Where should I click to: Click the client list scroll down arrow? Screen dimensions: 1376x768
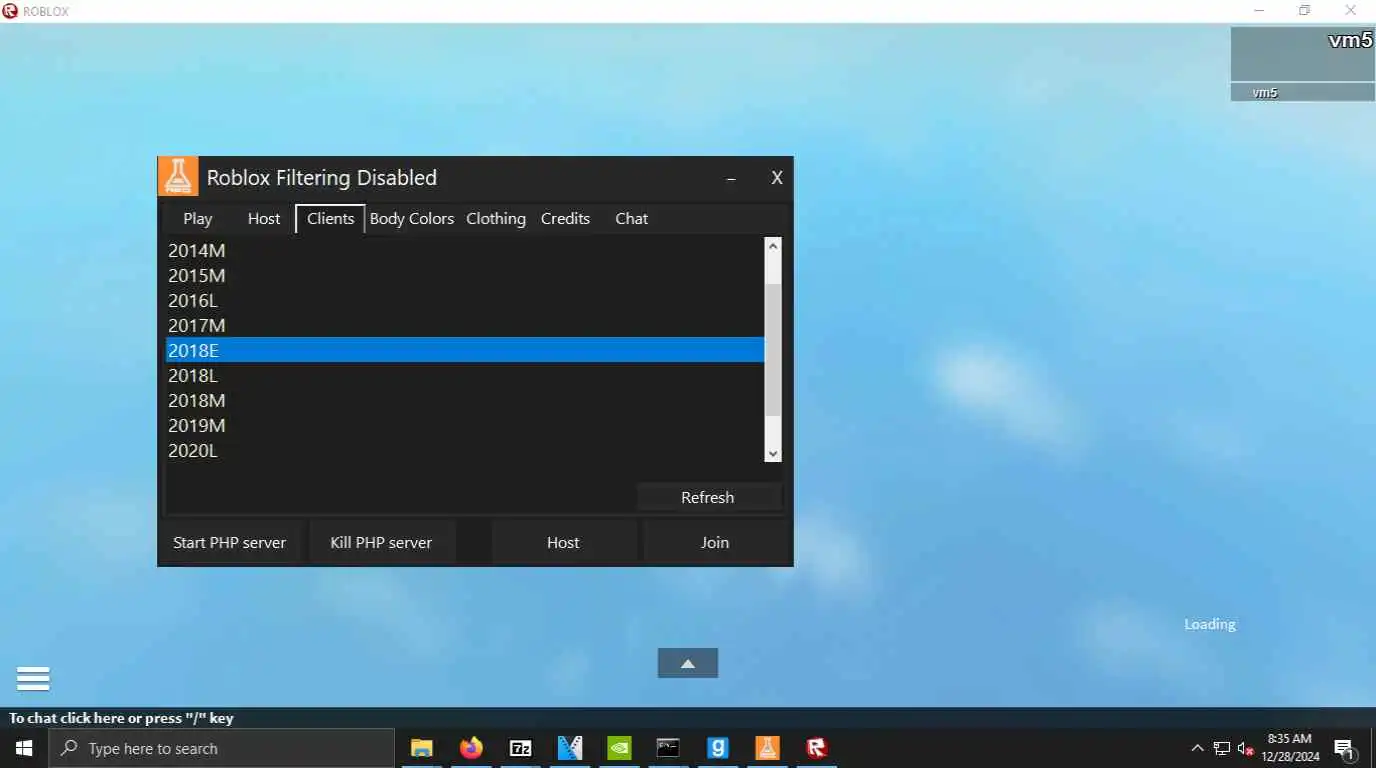click(x=773, y=453)
